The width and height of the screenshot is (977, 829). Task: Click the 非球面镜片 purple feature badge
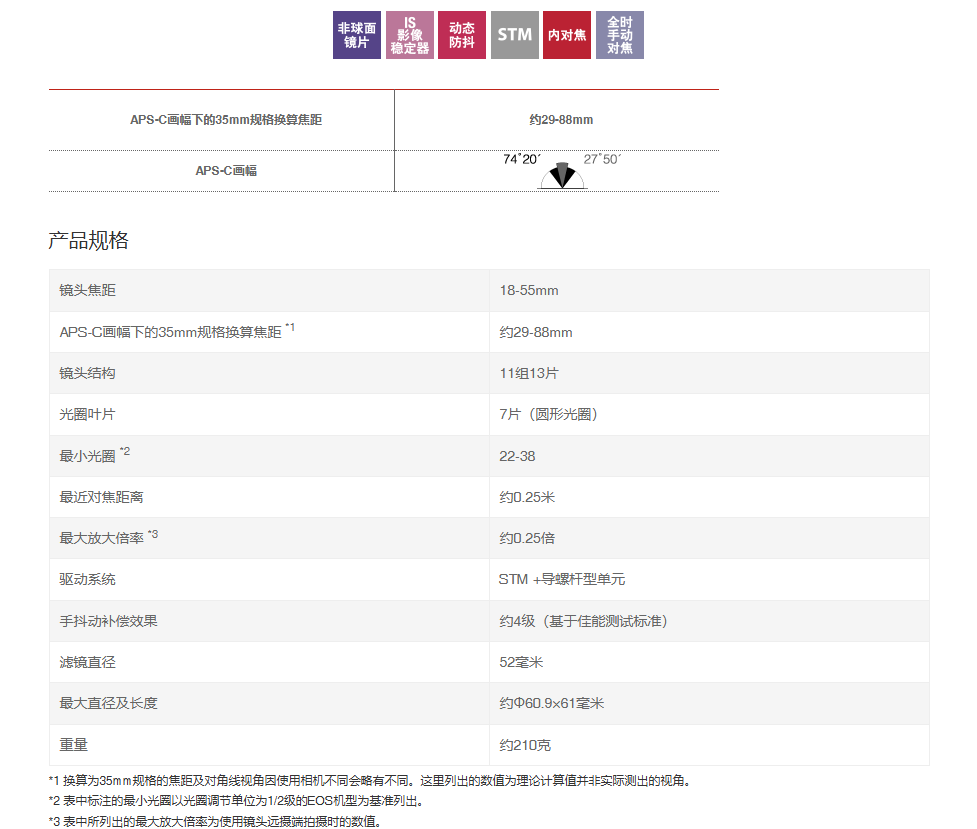pos(356,35)
